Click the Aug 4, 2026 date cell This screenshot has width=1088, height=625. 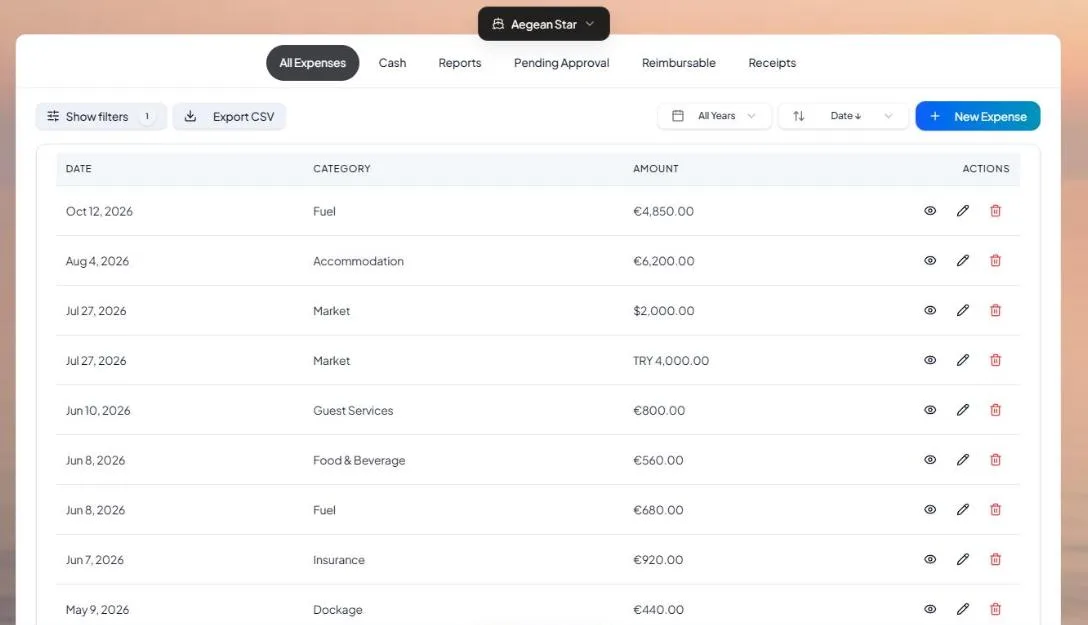click(x=97, y=261)
